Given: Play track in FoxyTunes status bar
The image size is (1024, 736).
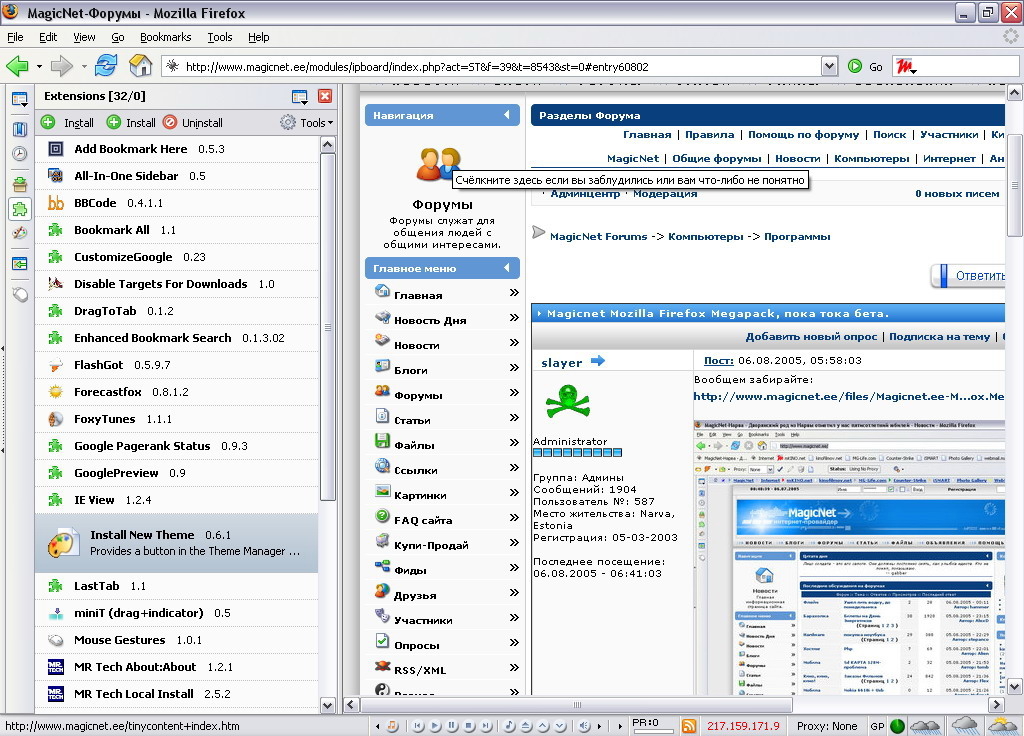Looking at the screenshot, I should point(435,726).
